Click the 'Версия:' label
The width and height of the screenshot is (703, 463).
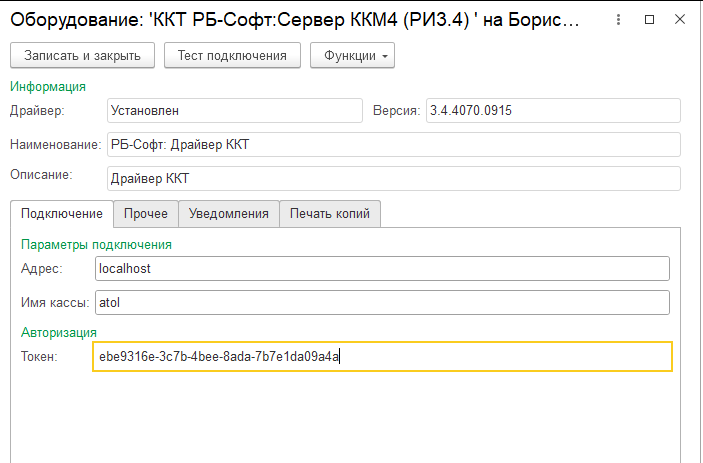[x=396, y=111]
